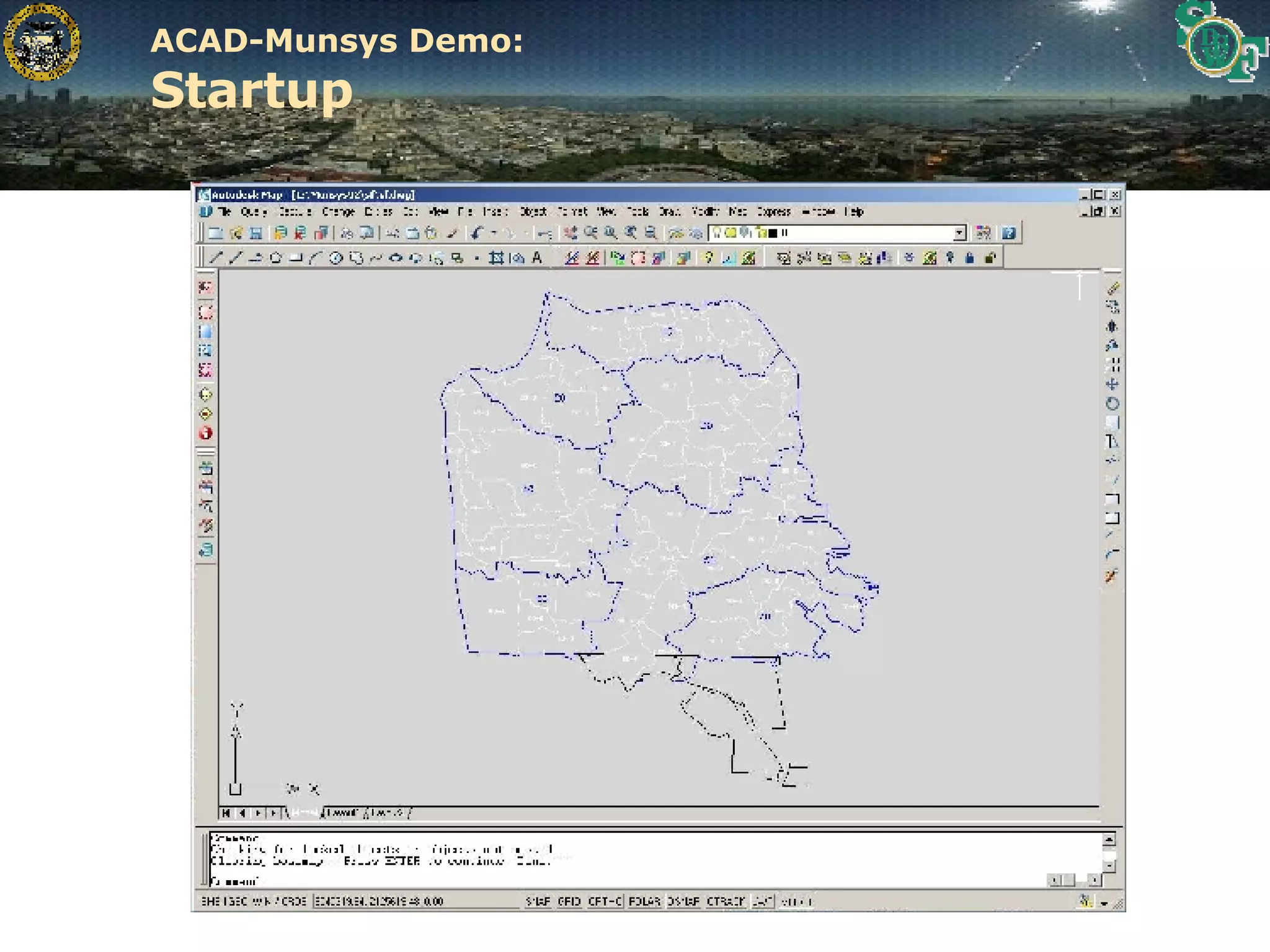
Task: Toggle POLAR tracking in status bar
Action: tap(645, 901)
